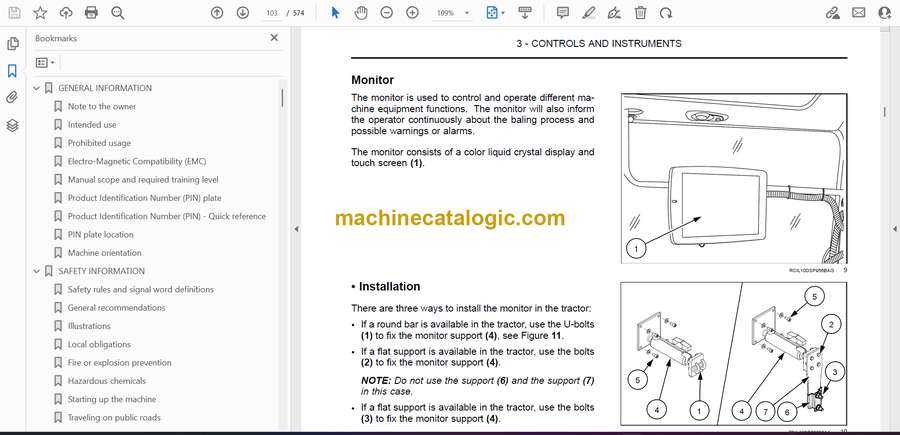This screenshot has height=435, width=900.
Task: Click the 'Installation' section heading
Action: click(x=389, y=286)
